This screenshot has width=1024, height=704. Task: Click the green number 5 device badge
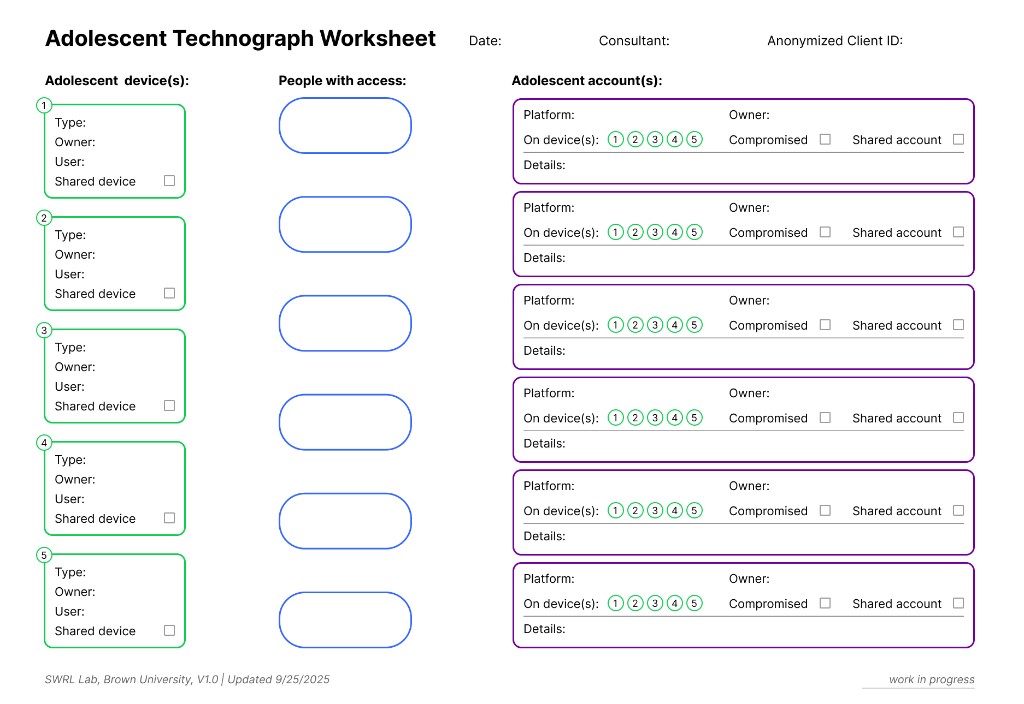pos(44,555)
